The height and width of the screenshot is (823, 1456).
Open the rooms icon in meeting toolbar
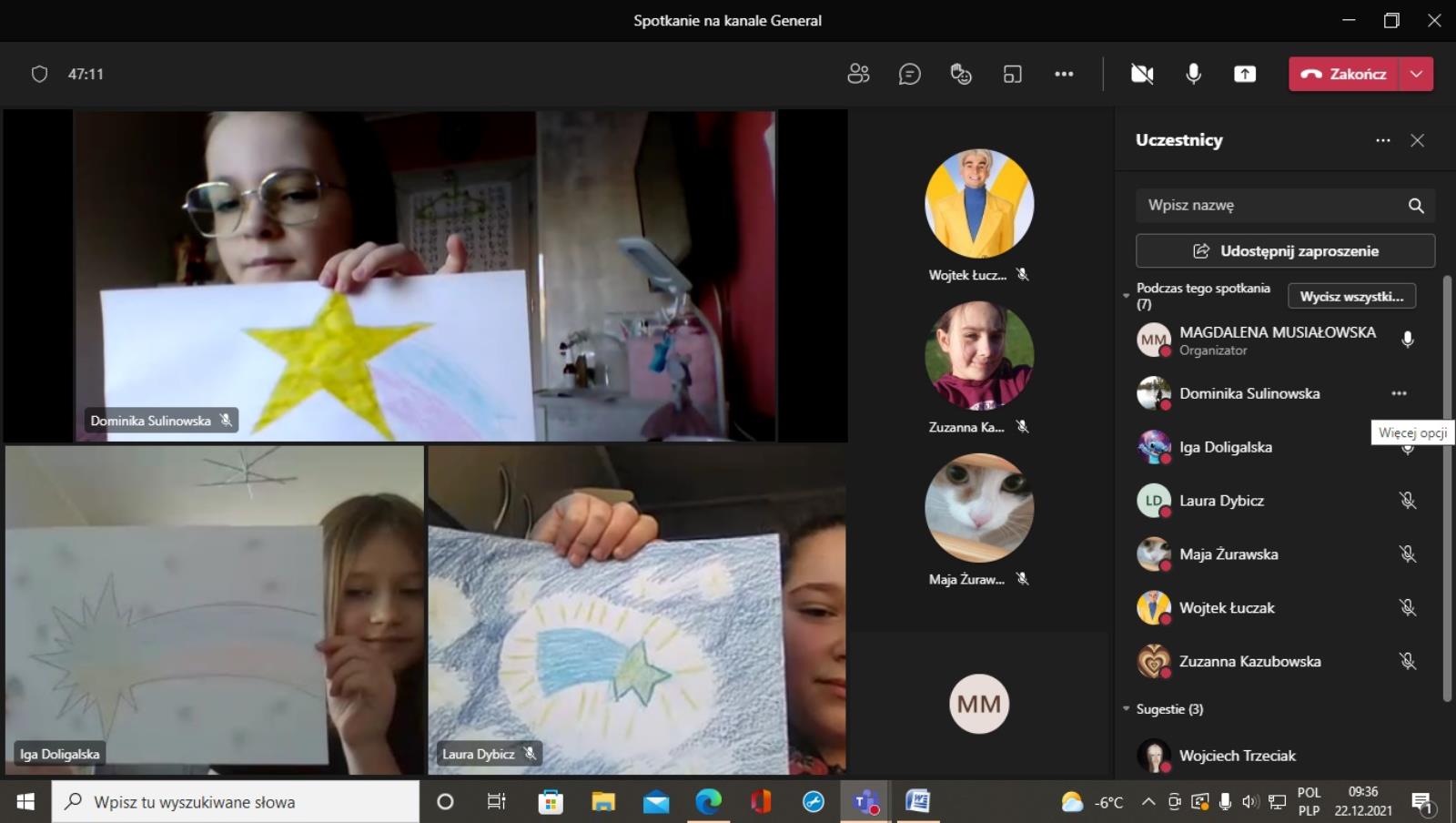1012,74
